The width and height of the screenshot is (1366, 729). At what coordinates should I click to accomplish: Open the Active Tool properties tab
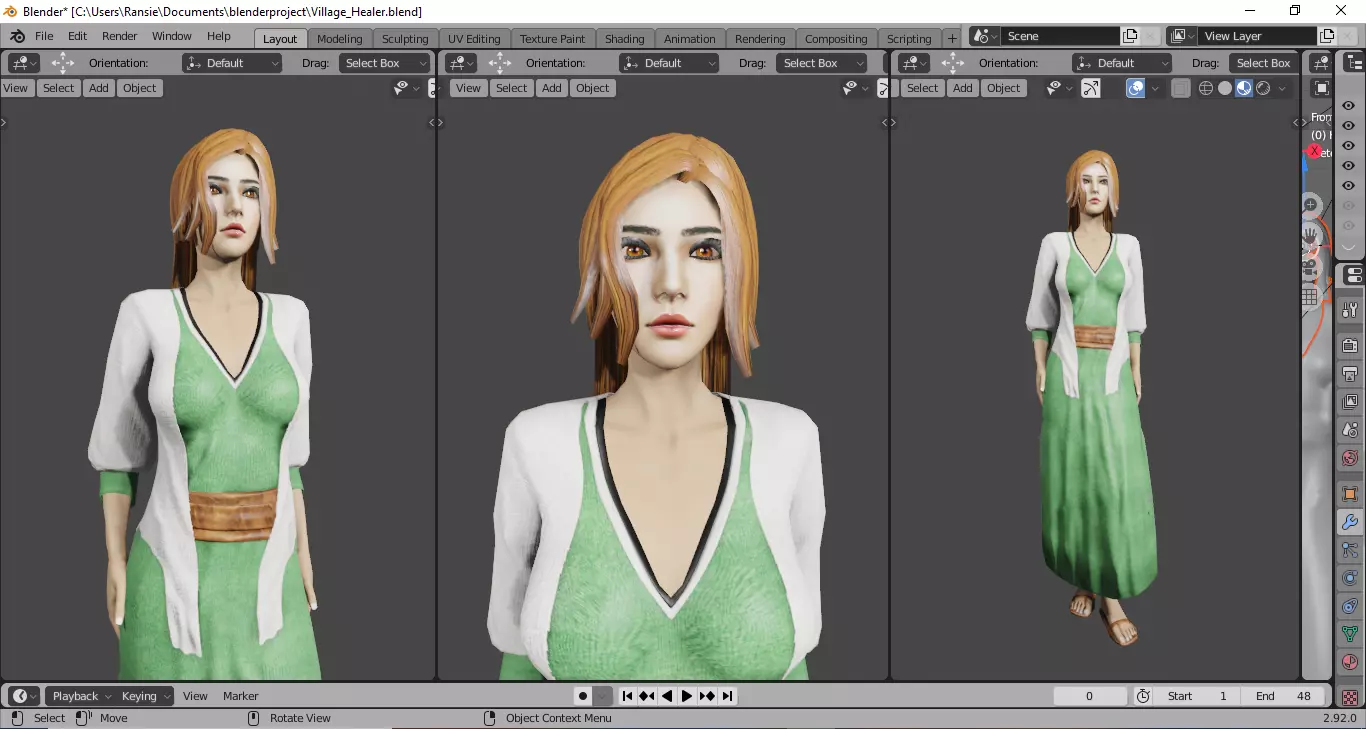[x=1350, y=310]
